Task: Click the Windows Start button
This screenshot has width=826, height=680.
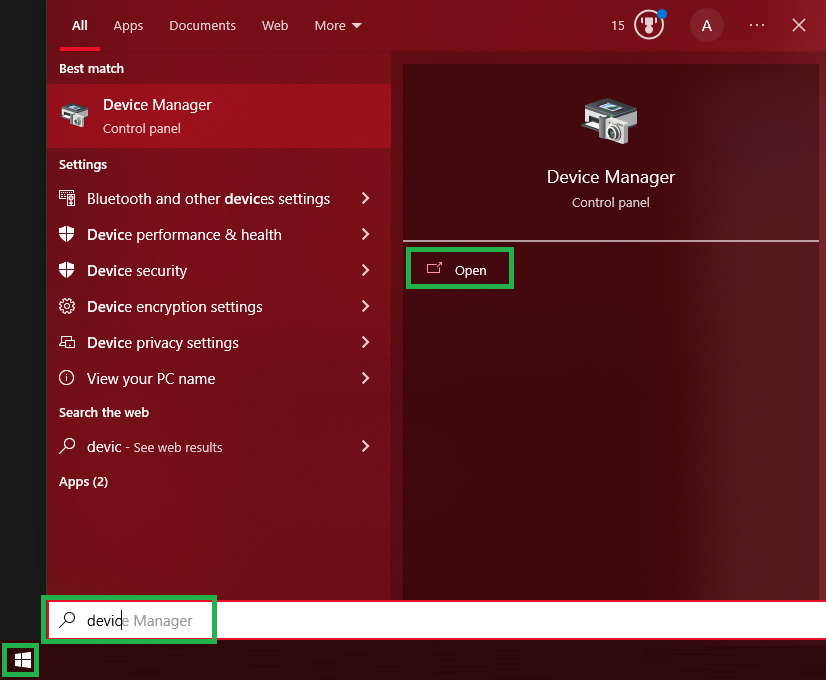Action: (x=22, y=659)
